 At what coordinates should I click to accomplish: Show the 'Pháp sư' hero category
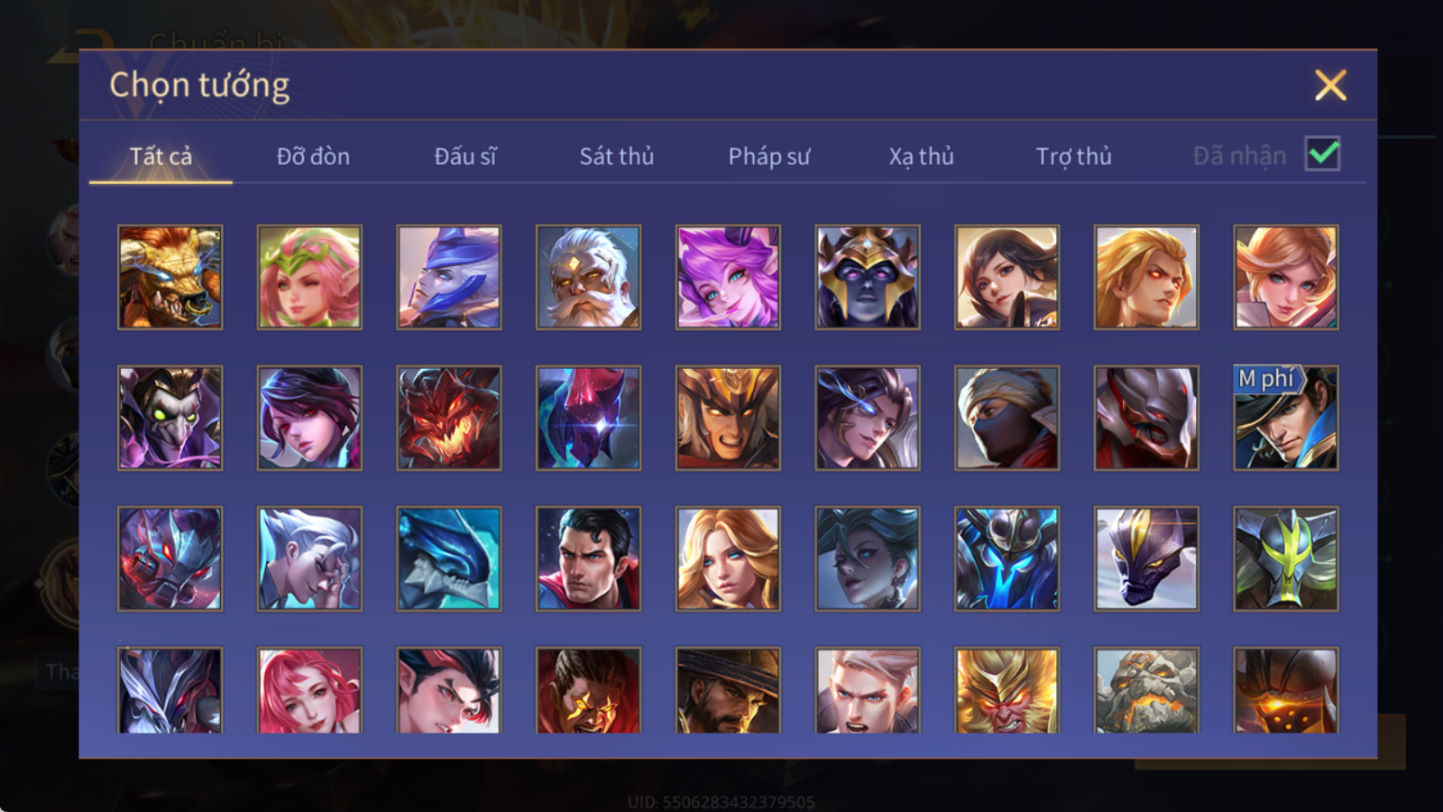769,156
